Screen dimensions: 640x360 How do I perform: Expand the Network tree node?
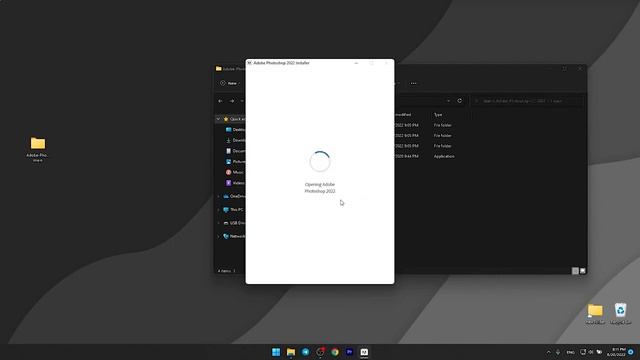pos(218,236)
